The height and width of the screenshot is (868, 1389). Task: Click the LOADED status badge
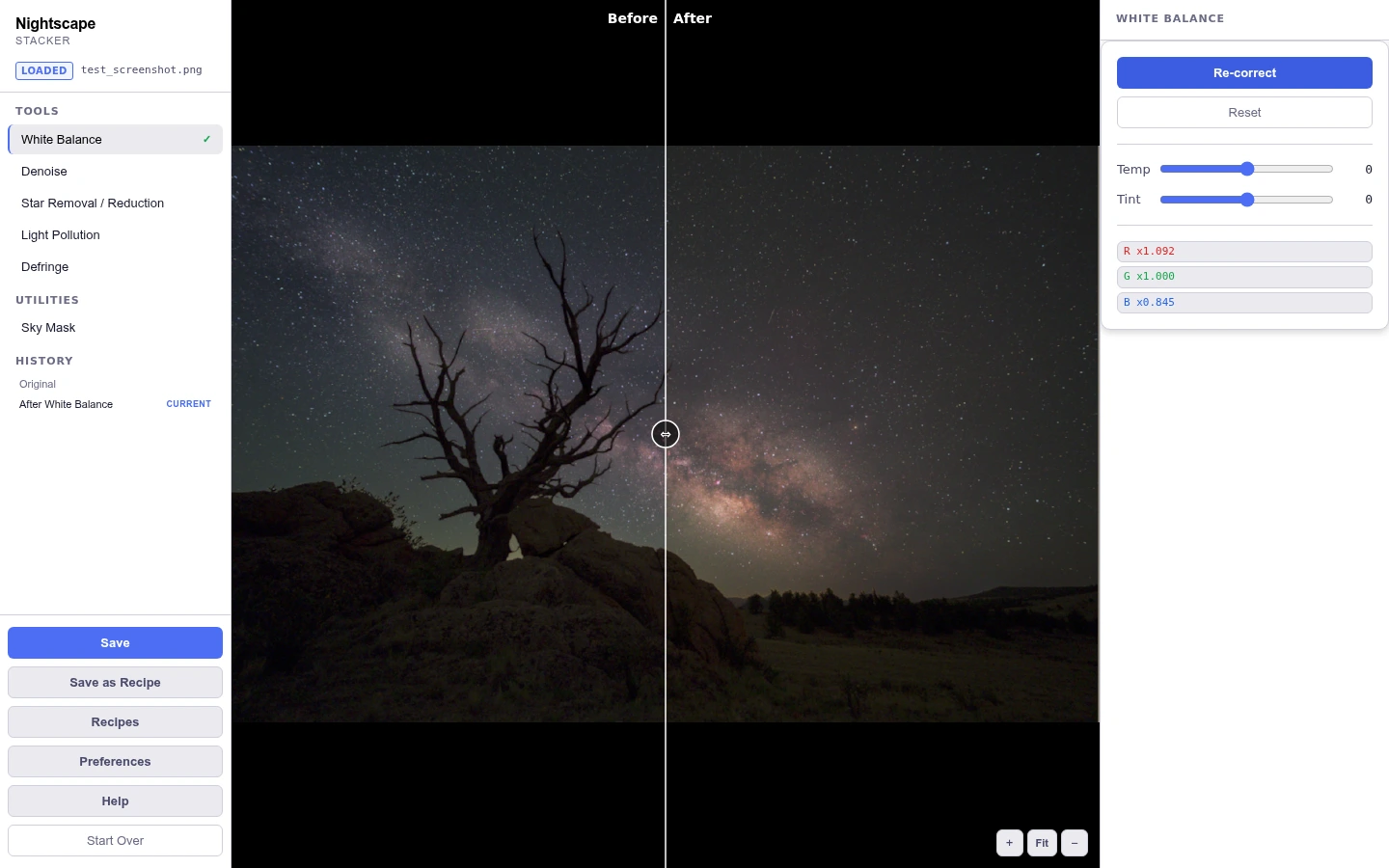pyautogui.click(x=44, y=70)
